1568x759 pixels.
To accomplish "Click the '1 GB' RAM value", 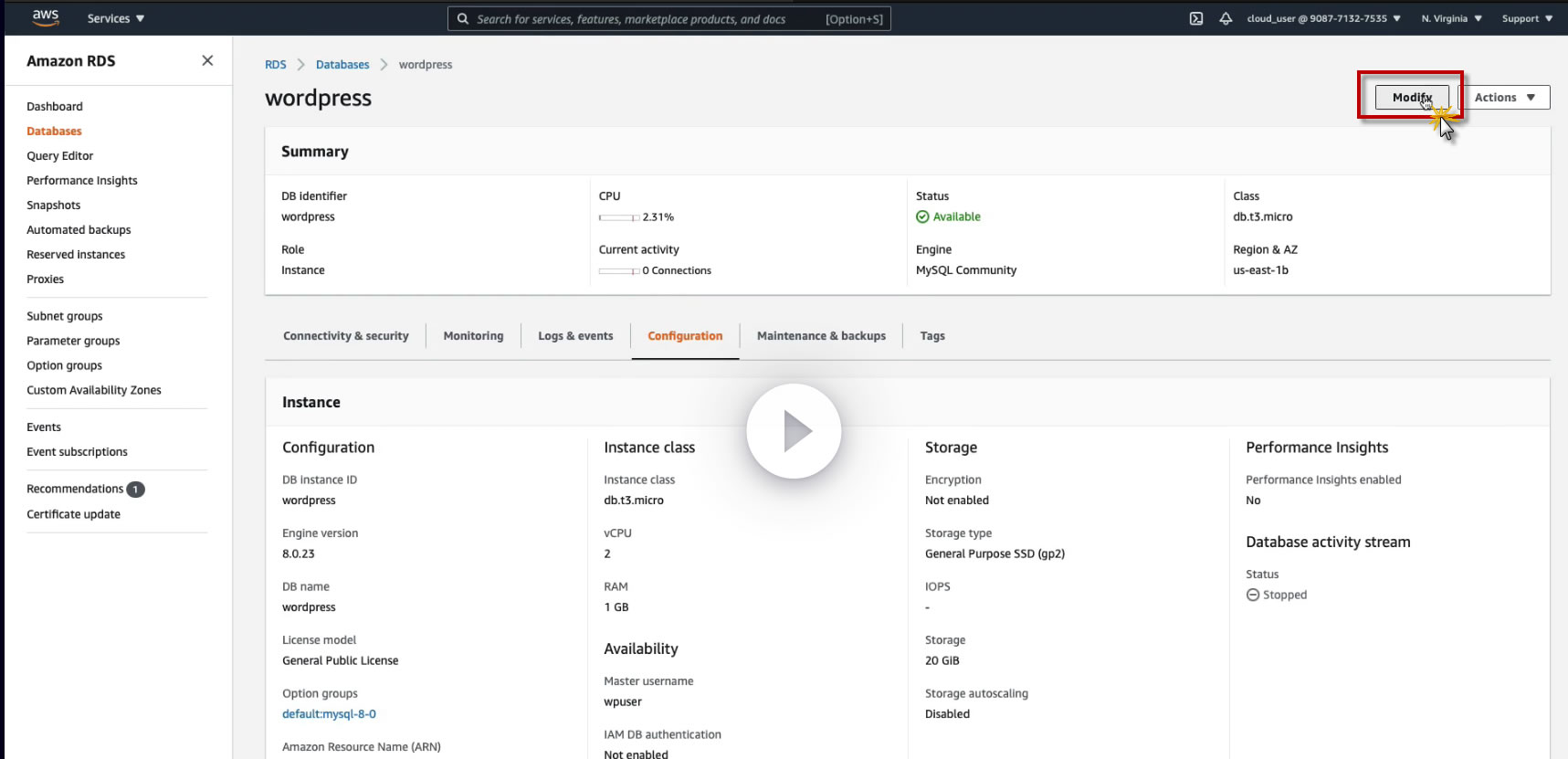I will [x=616, y=607].
